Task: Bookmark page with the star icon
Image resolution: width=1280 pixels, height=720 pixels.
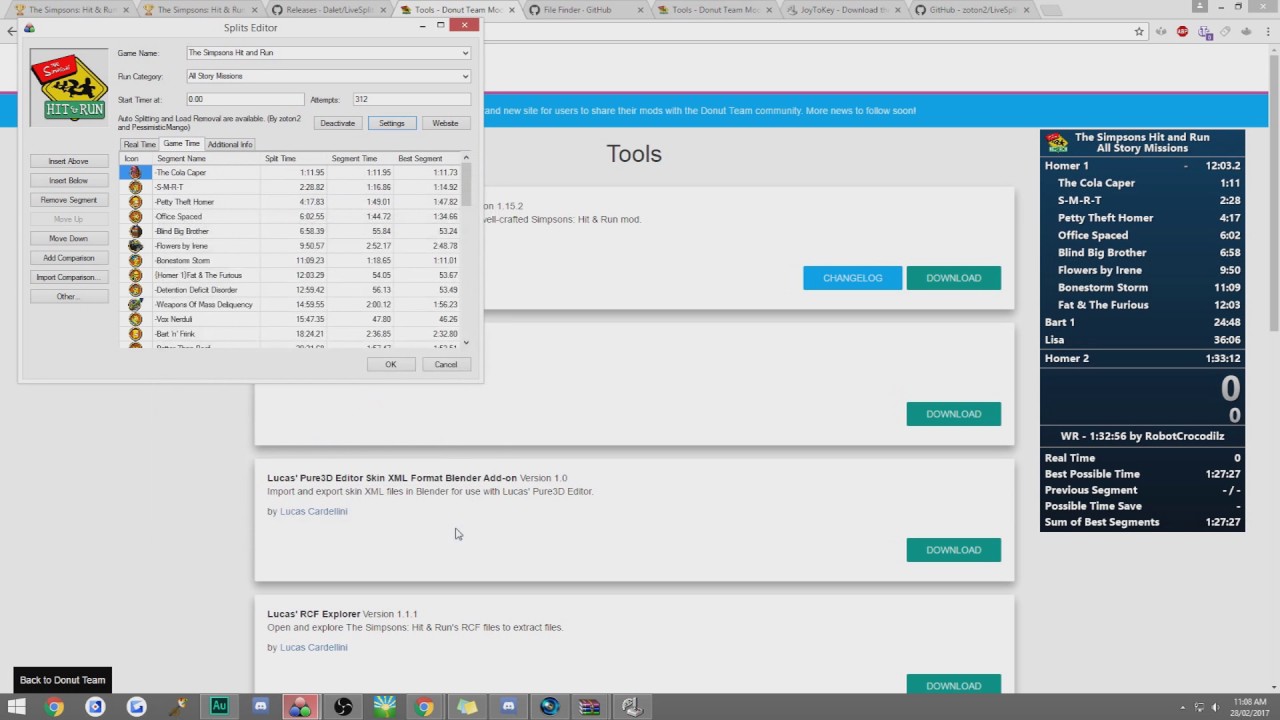Action: [x=1139, y=31]
